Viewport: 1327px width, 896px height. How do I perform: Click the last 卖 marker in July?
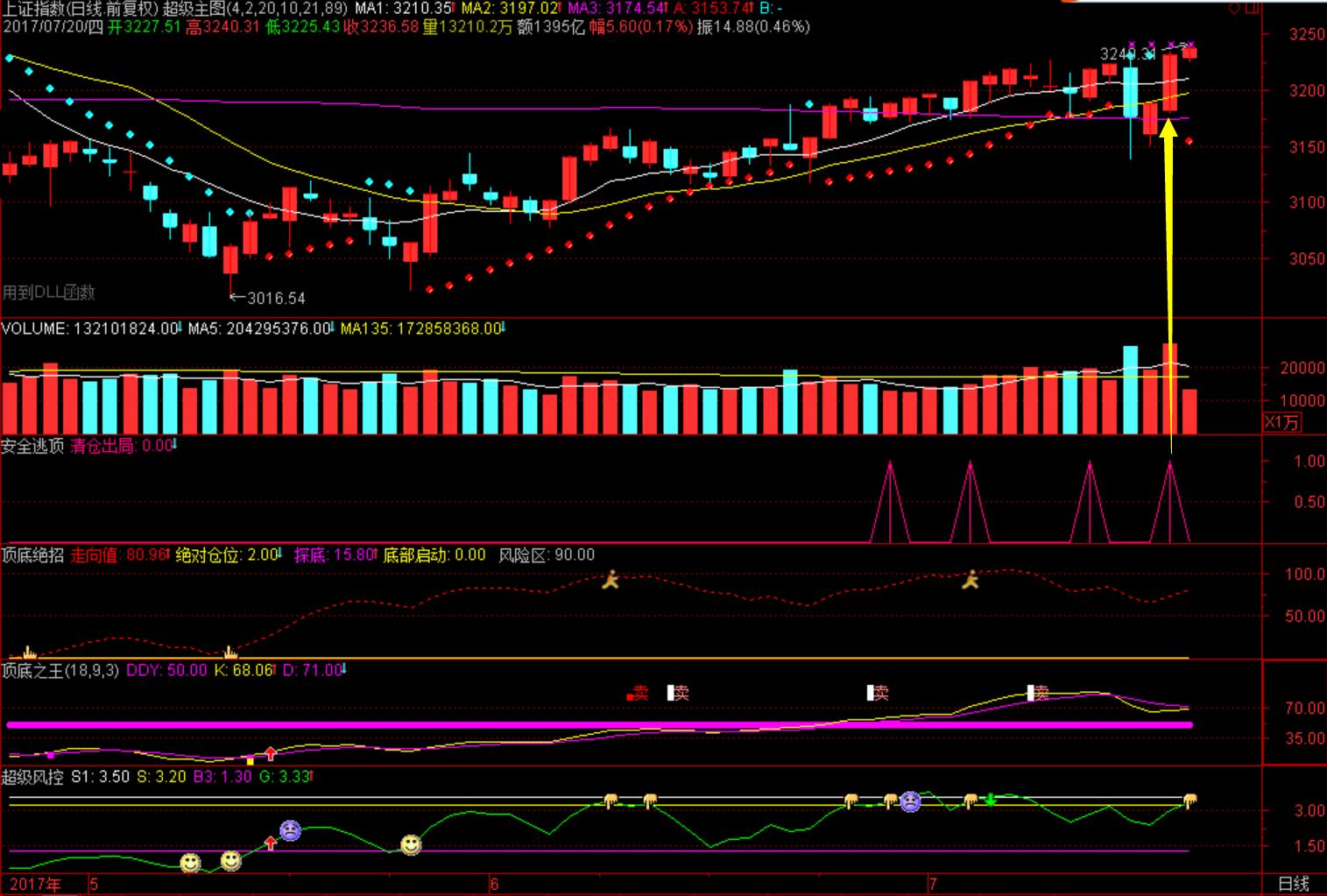coord(1038,693)
